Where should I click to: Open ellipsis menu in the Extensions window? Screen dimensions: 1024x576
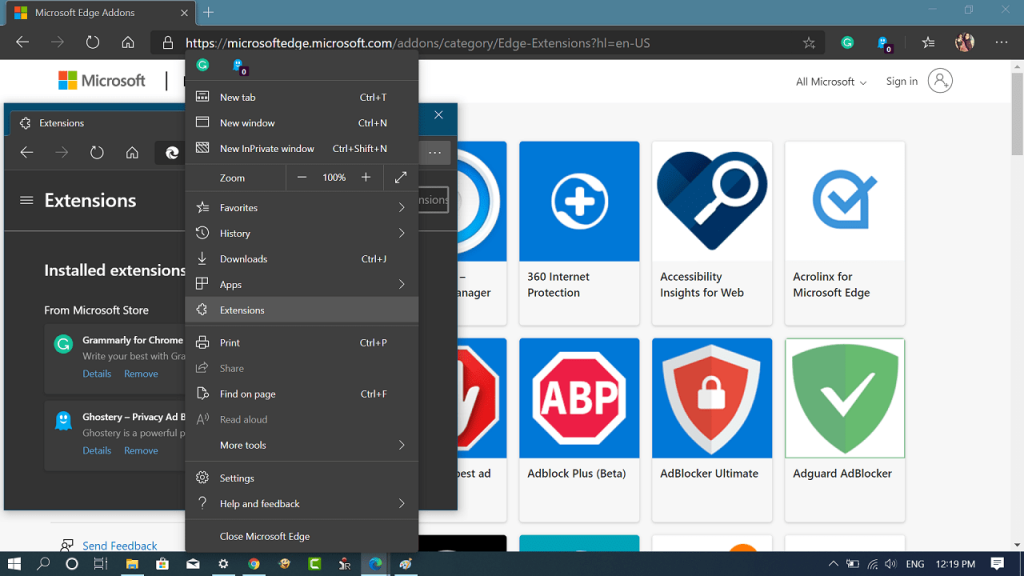pos(435,153)
